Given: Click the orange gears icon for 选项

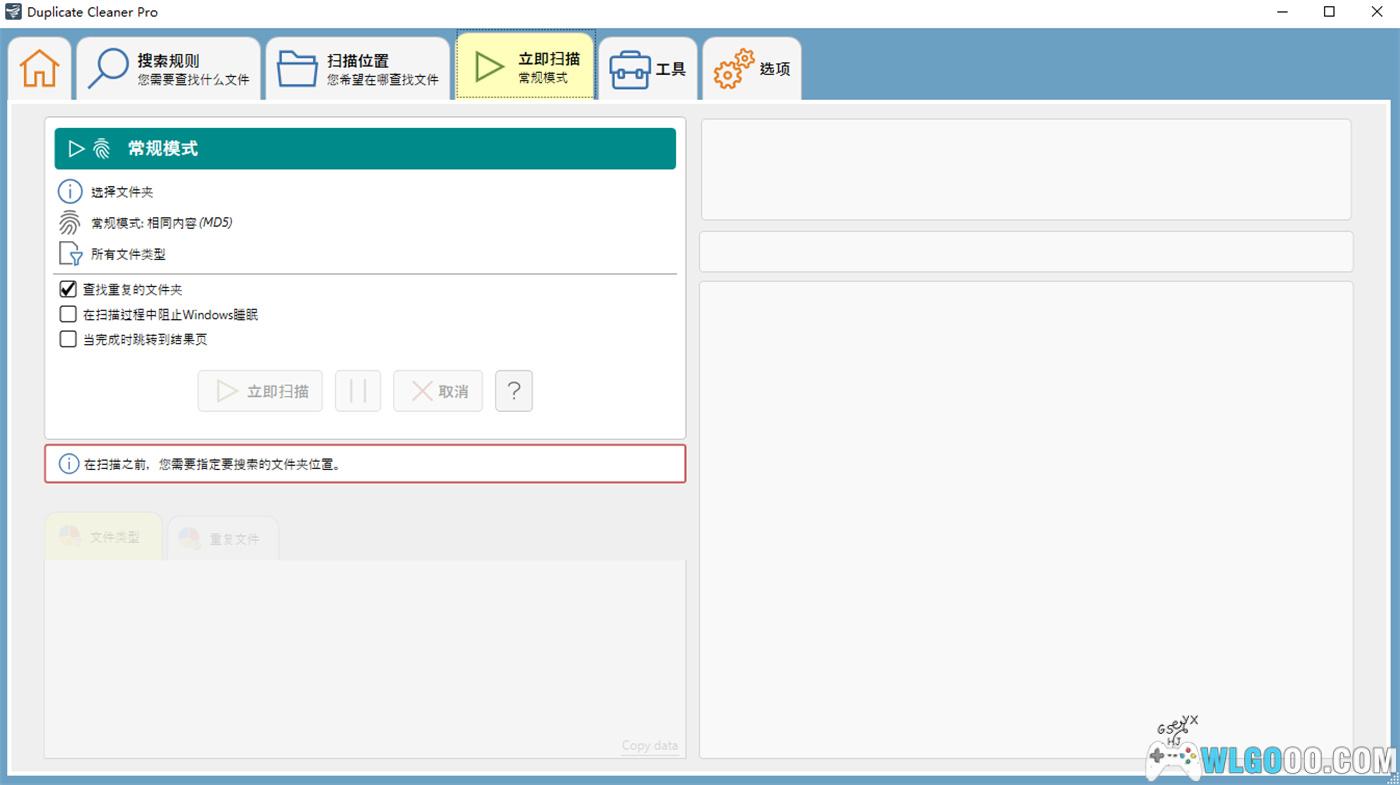Looking at the screenshot, I should click(x=733, y=69).
